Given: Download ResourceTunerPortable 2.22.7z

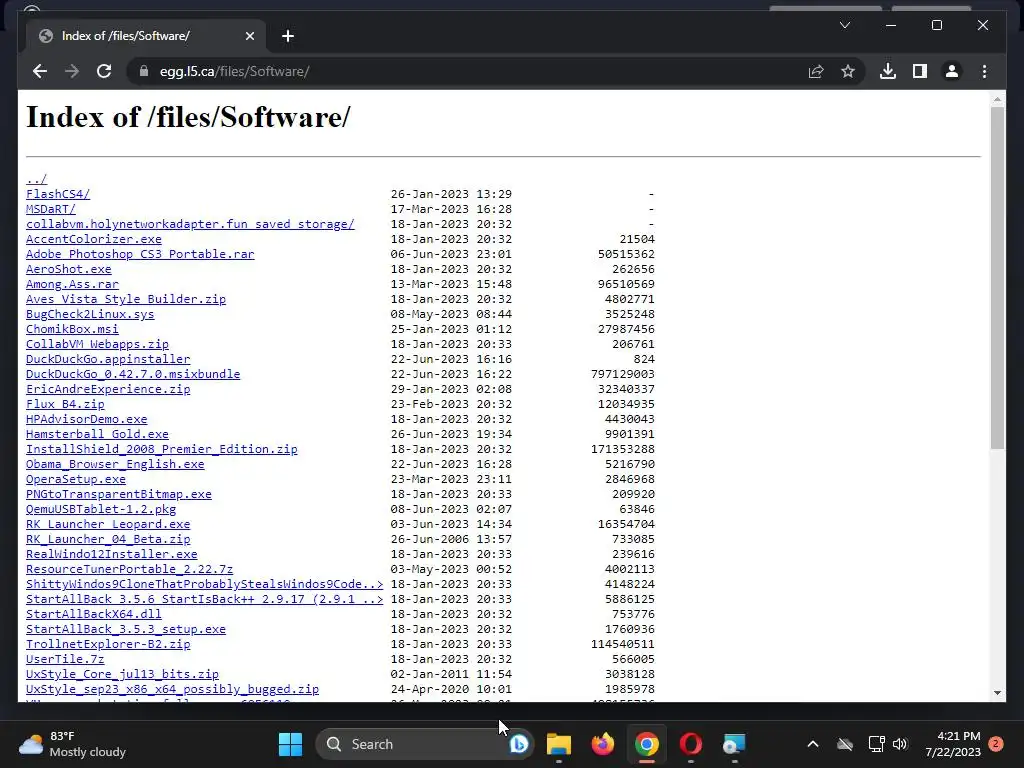Looking at the screenshot, I should click(x=129, y=569).
